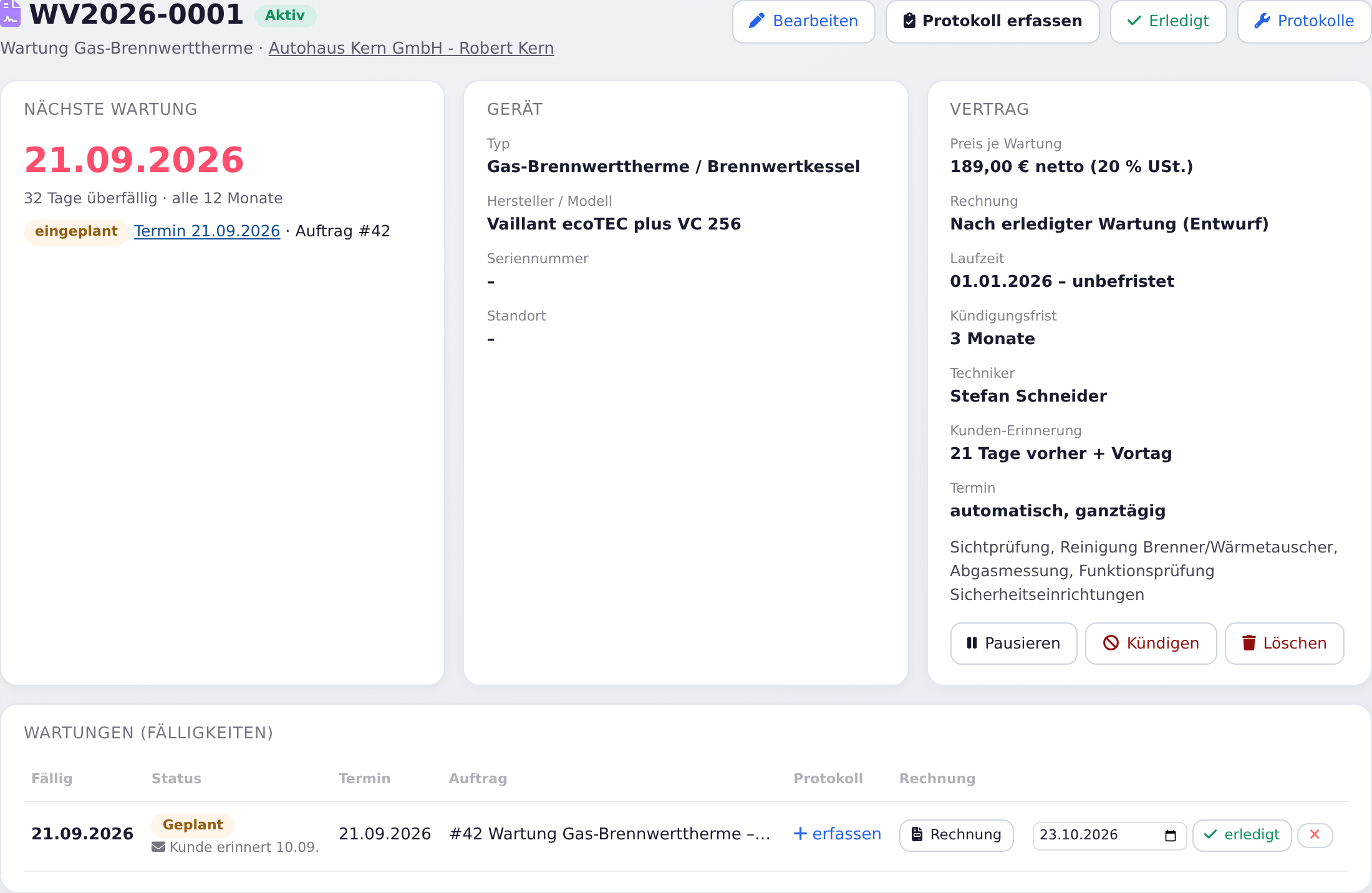Click the Kündigen button
This screenshot has width=1372, height=893.
click(x=1151, y=643)
